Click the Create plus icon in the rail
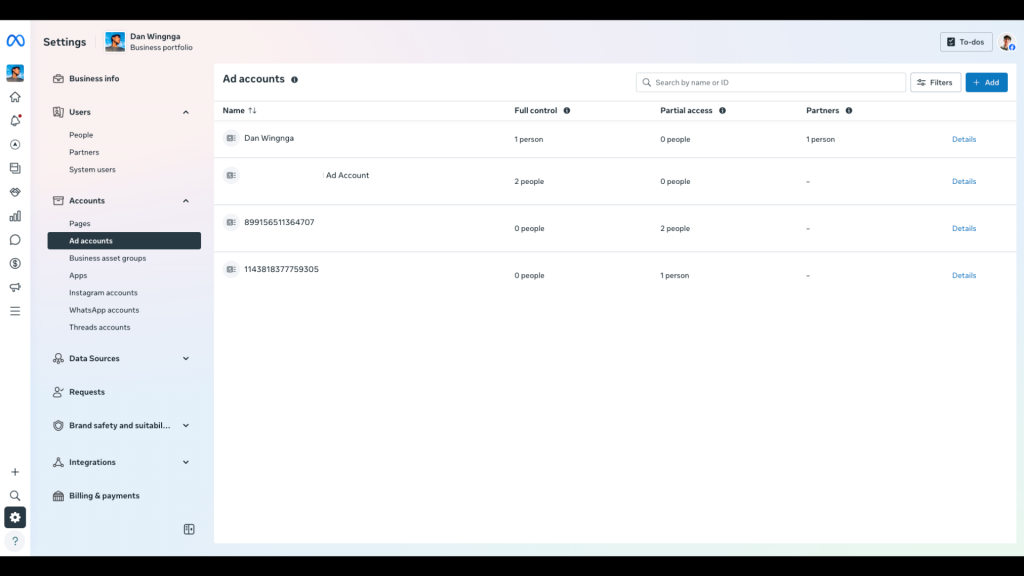This screenshot has height=576, width=1024. coord(14,471)
